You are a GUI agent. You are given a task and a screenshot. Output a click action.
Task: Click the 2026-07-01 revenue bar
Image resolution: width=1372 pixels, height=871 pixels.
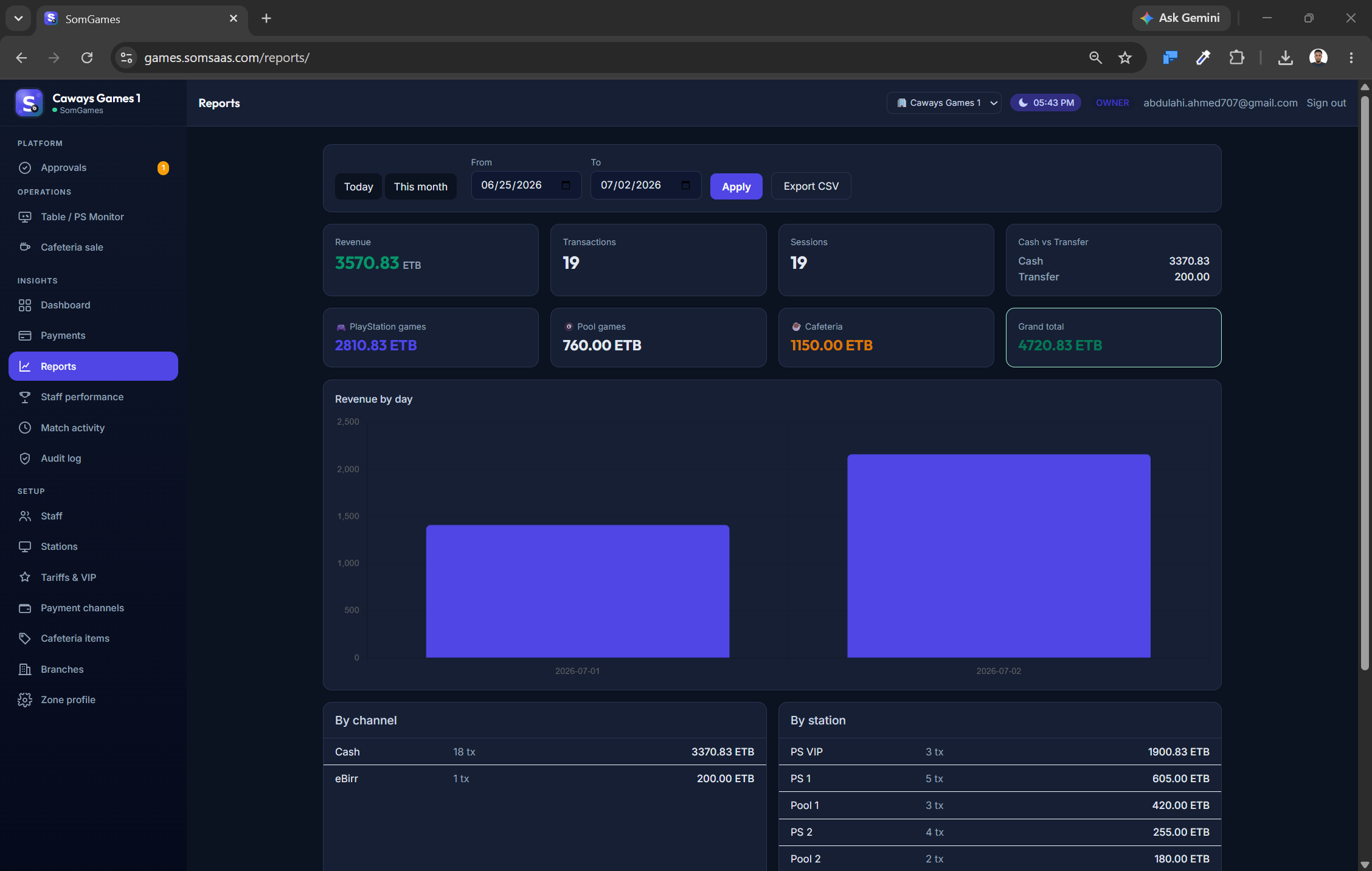point(578,591)
